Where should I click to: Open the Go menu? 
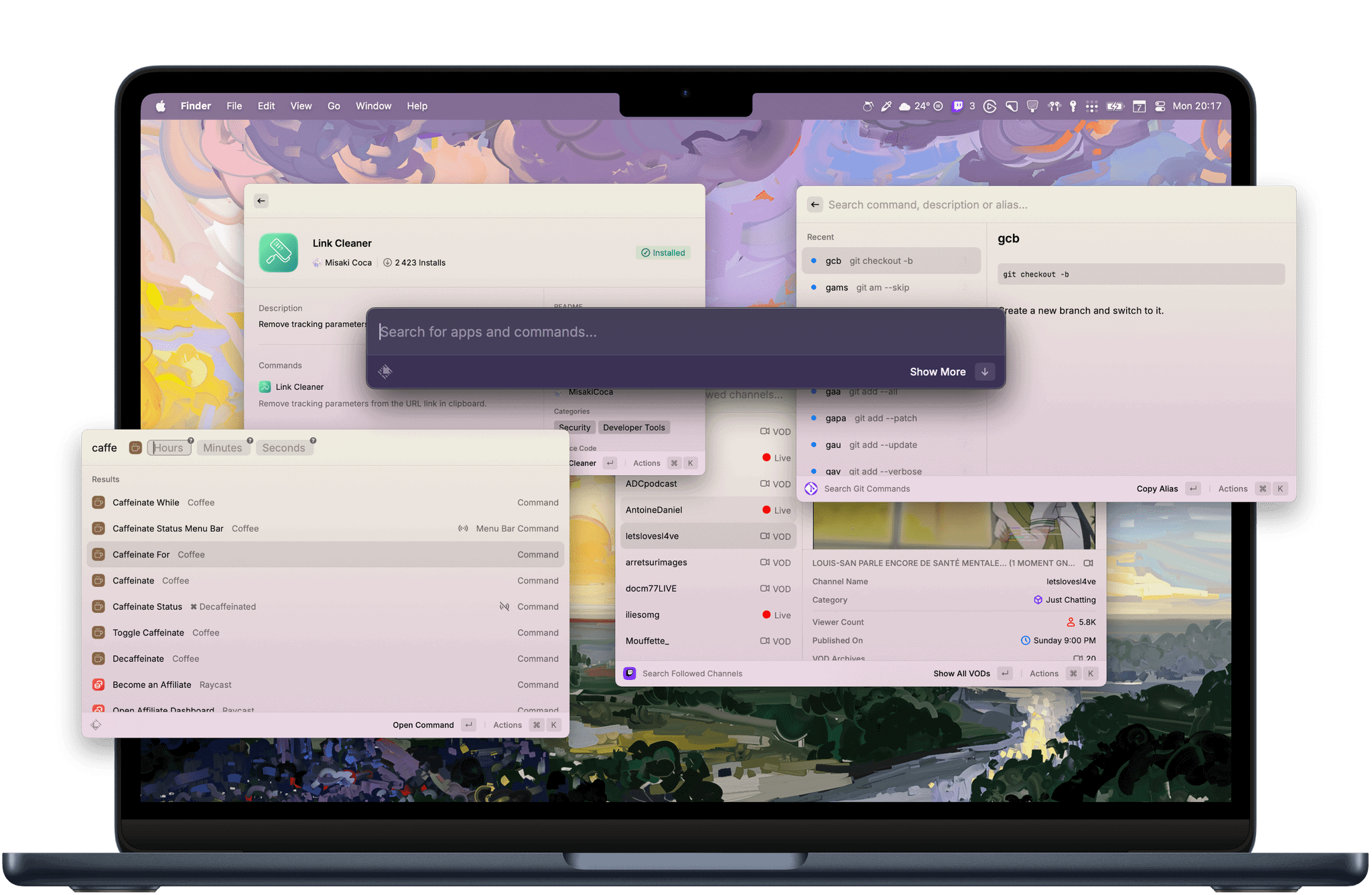(x=334, y=106)
